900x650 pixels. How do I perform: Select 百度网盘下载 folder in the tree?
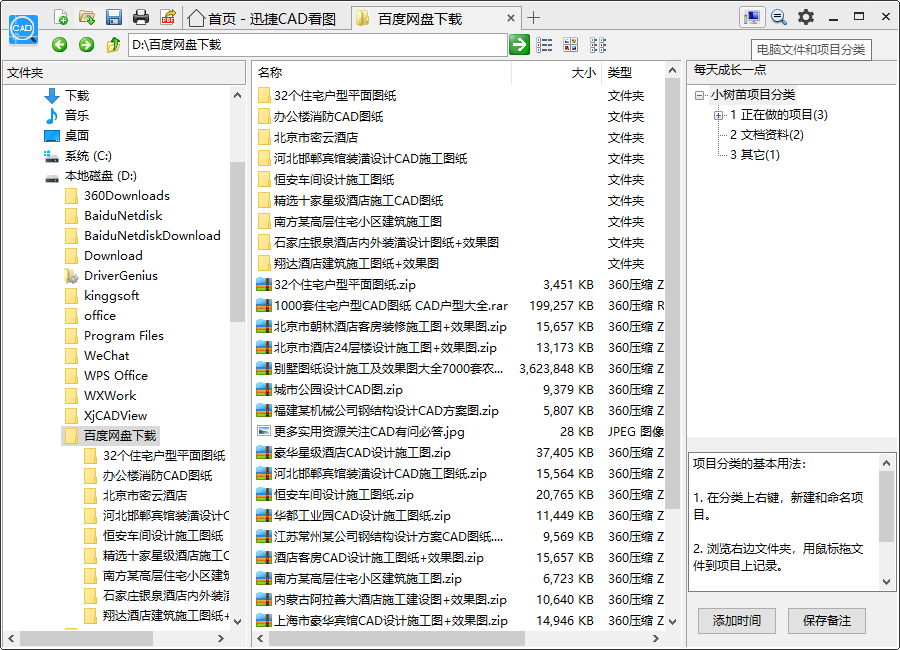point(119,436)
